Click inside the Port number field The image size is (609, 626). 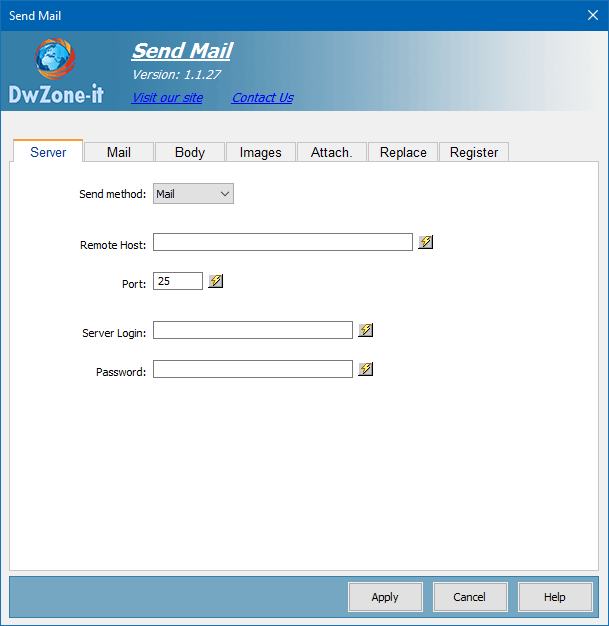tap(178, 281)
